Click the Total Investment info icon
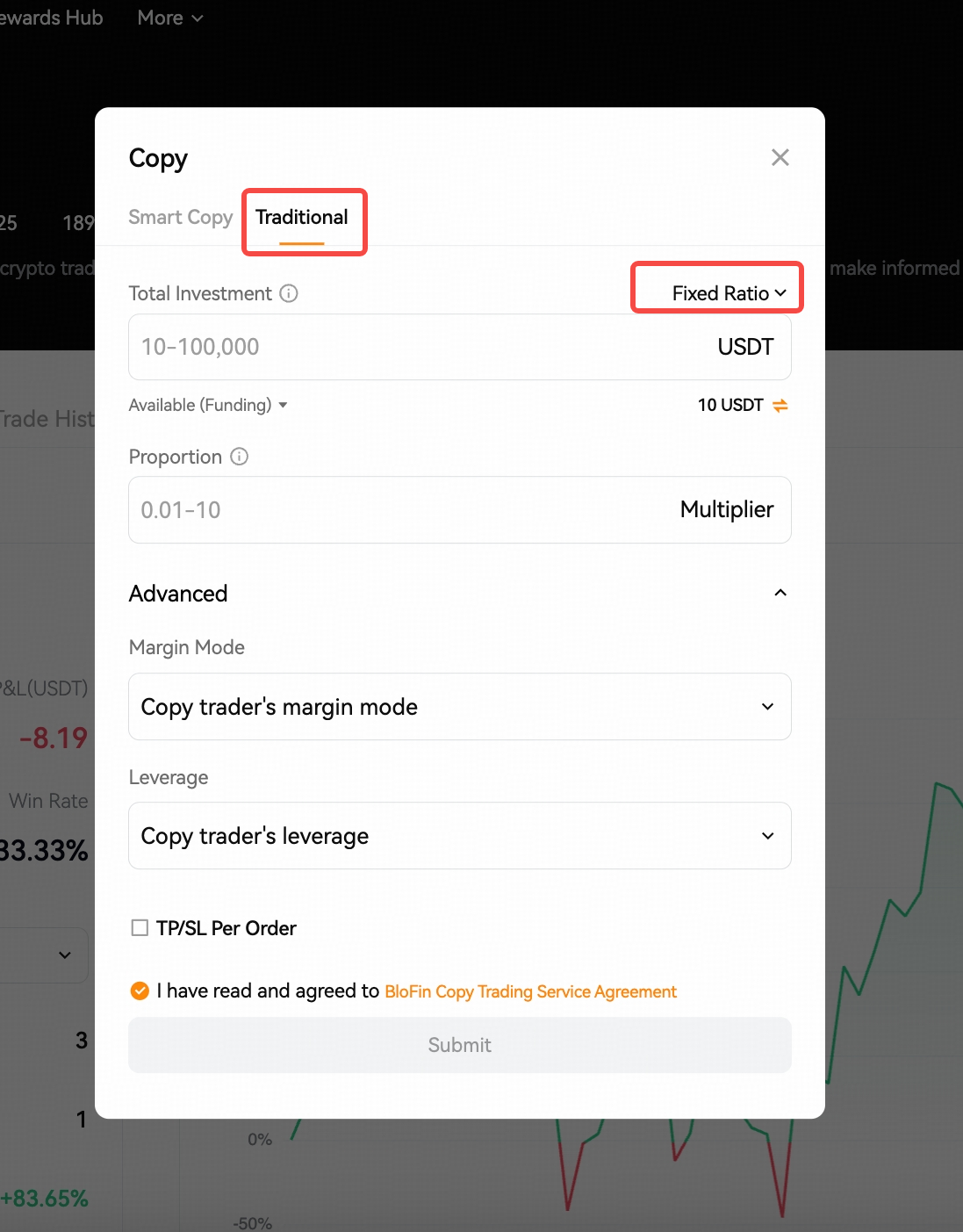 [289, 293]
